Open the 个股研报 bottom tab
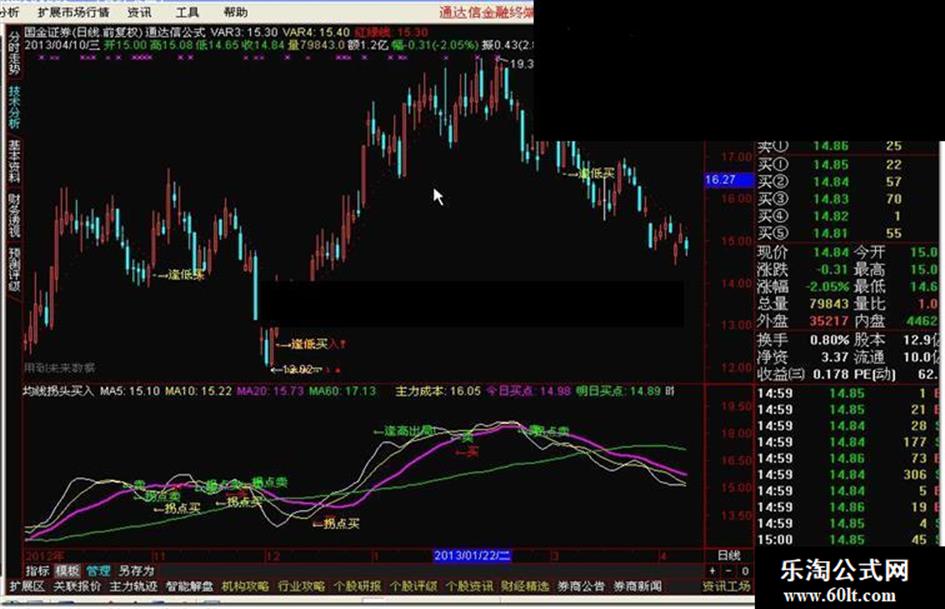The image size is (945, 609). (357, 585)
